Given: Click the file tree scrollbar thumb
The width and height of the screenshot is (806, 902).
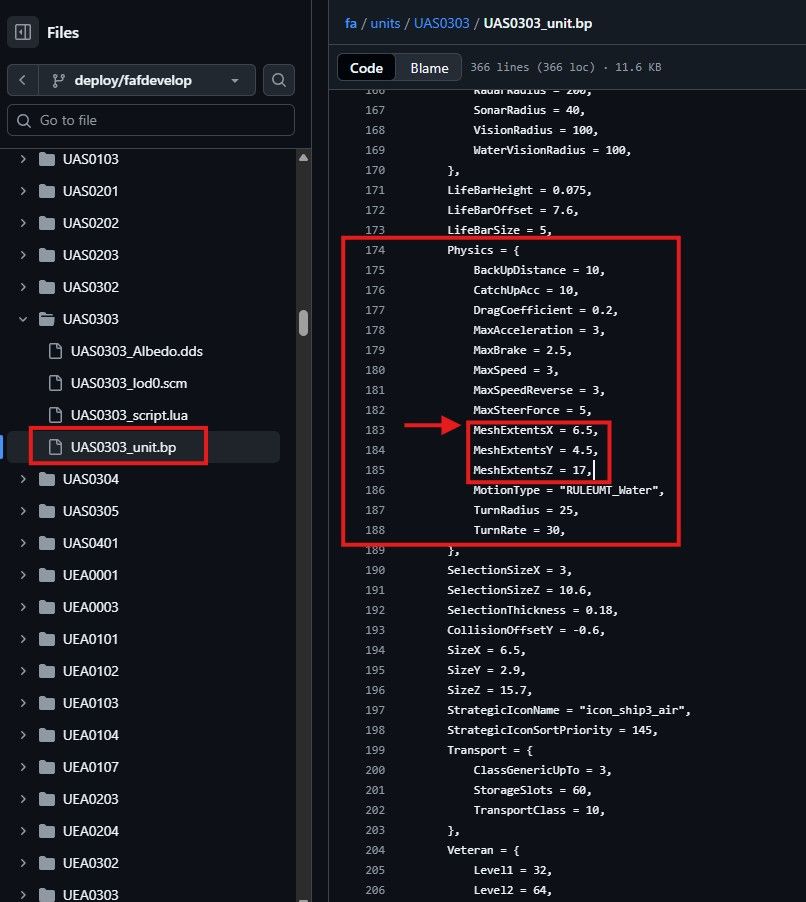Looking at the screenshot, I should [x=303, y=323].
